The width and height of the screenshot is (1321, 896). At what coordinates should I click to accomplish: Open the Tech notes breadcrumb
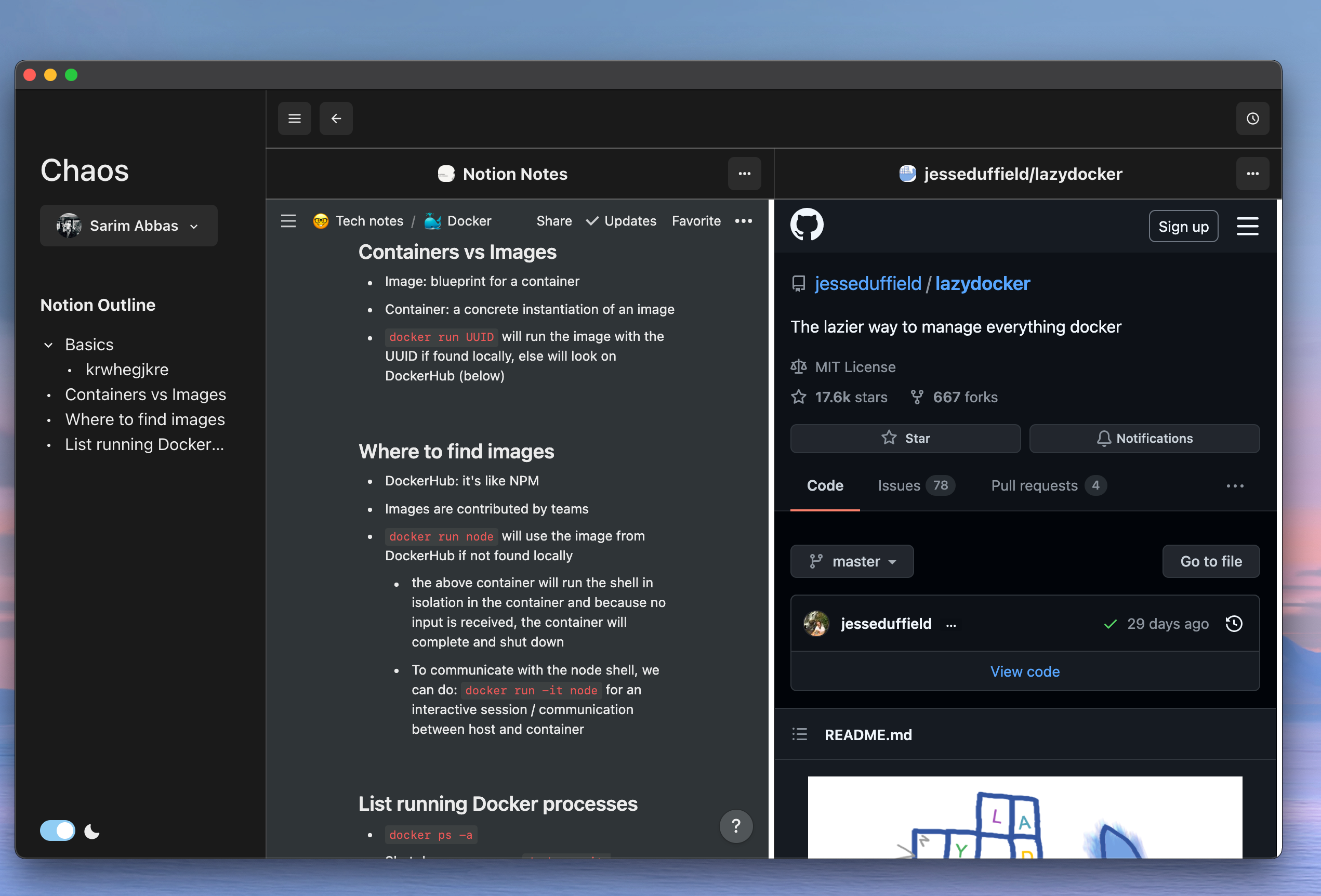coord(369,220)
